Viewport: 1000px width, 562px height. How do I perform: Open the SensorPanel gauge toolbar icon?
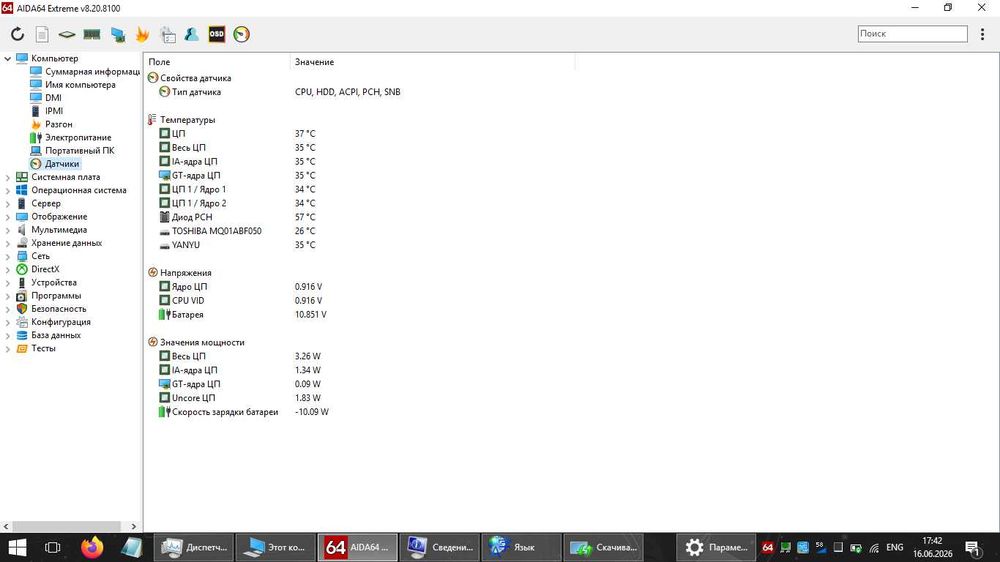[x=242, y=34]
